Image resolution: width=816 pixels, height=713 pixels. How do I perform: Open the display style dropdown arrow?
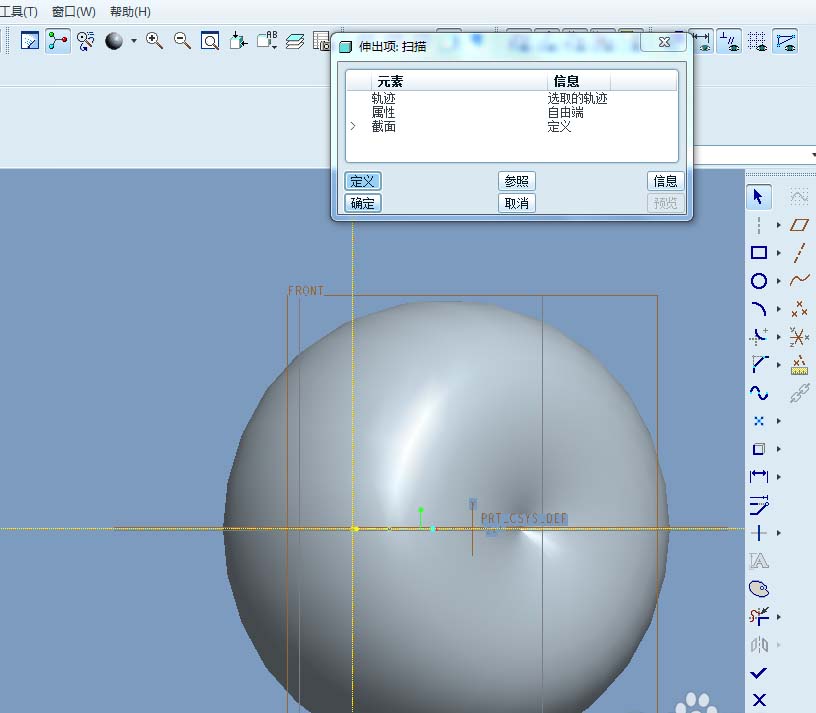pyautogui.click(x=134, y=41)
